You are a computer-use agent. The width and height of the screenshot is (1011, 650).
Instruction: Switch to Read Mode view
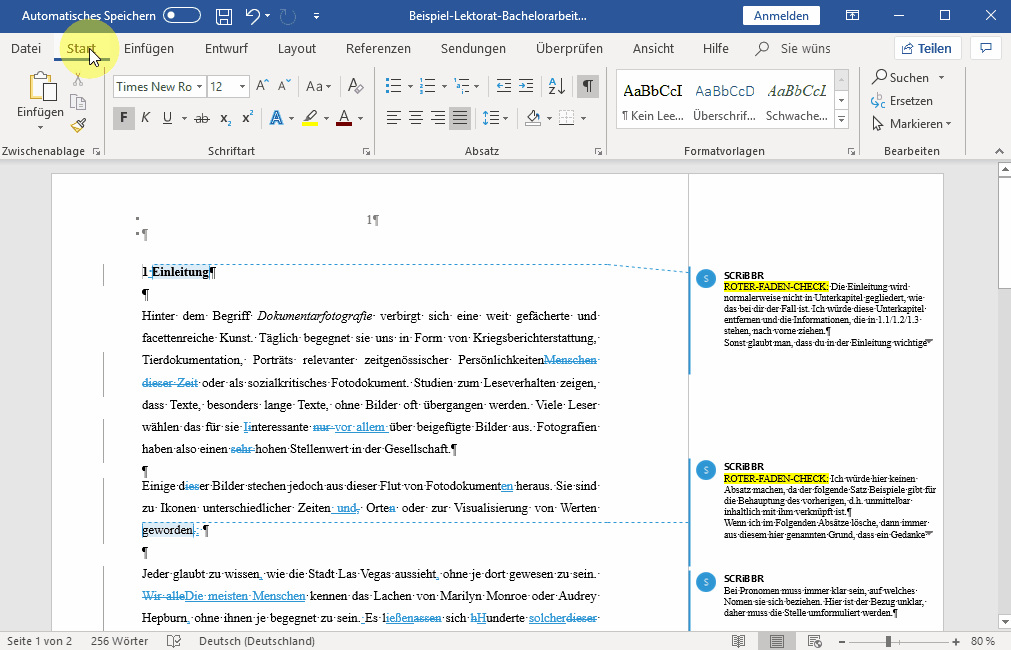[x=738, y=641]
